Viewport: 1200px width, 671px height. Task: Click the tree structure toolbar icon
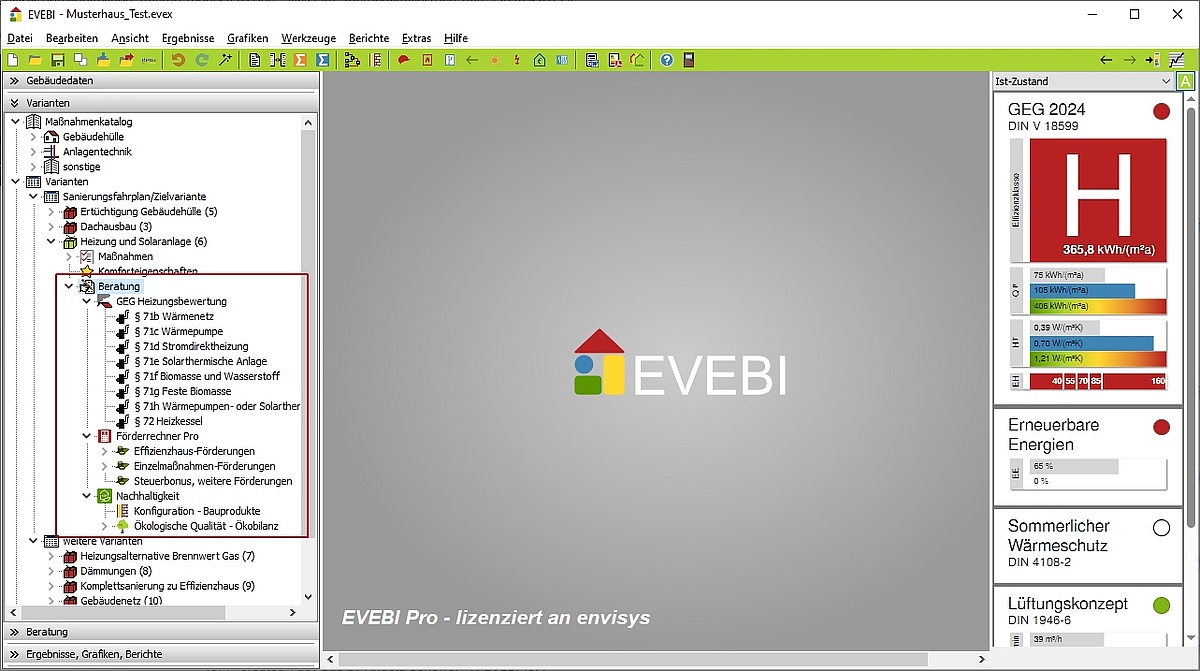click(352, 60)
